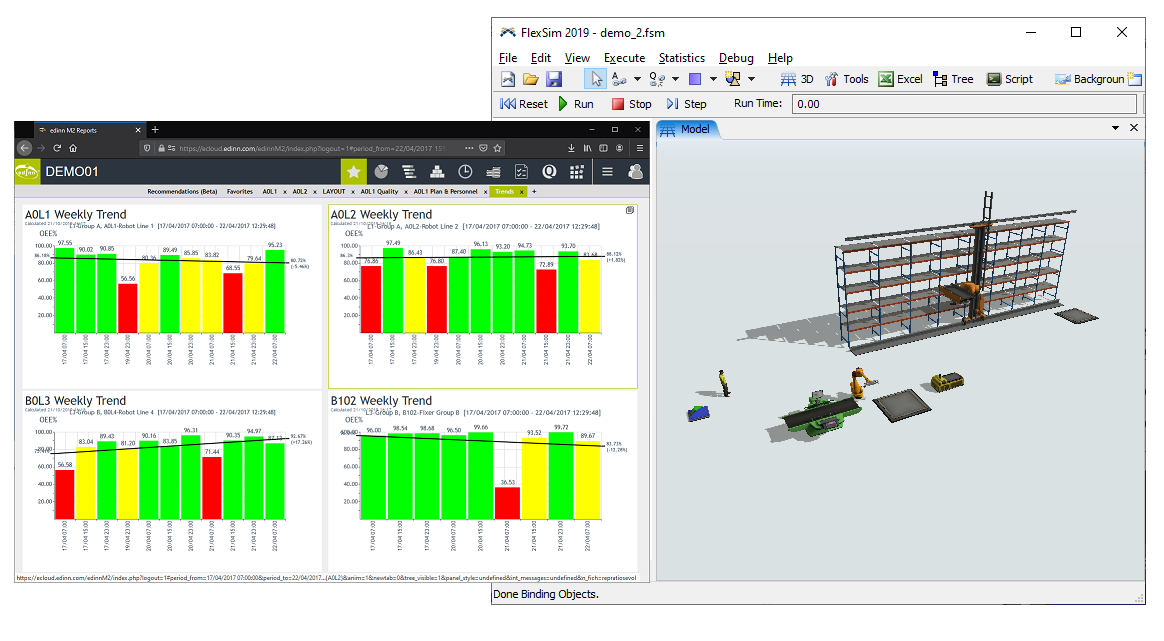This screenshot has width=1164, height=641.
Task: Open the clock icon in edinn header
Action: [465, 172]
